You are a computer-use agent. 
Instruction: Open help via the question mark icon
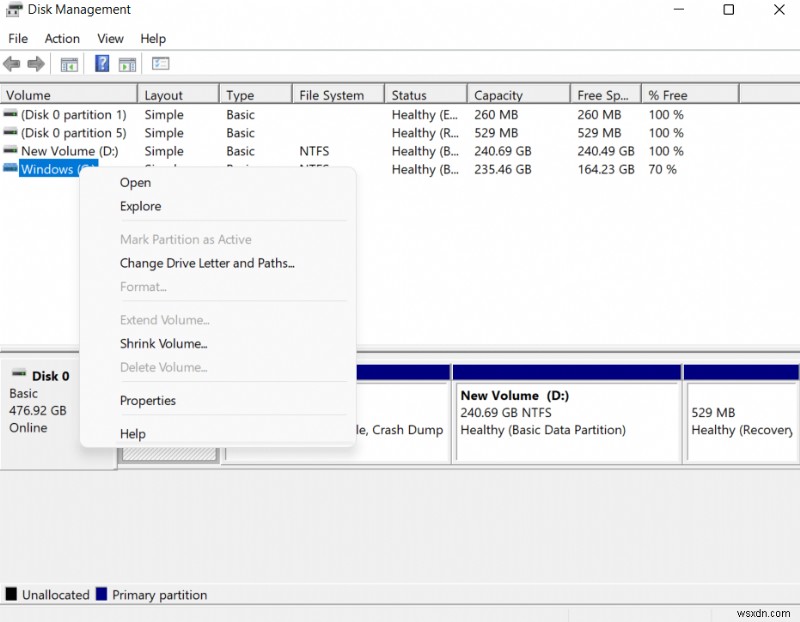pos(101,63)
